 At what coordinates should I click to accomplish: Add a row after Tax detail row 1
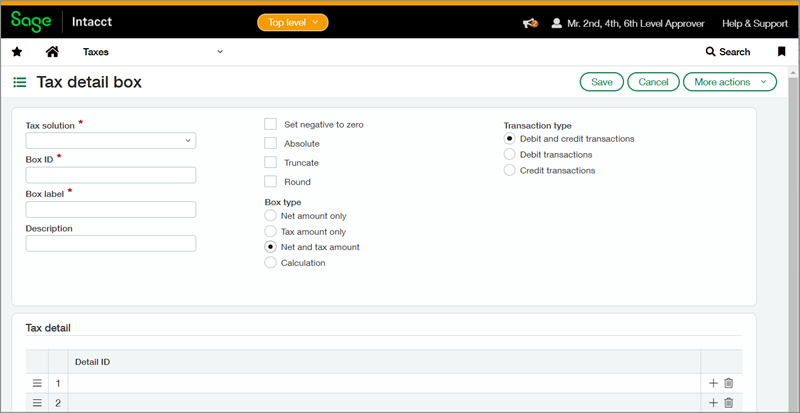click(x=713, y=383)
